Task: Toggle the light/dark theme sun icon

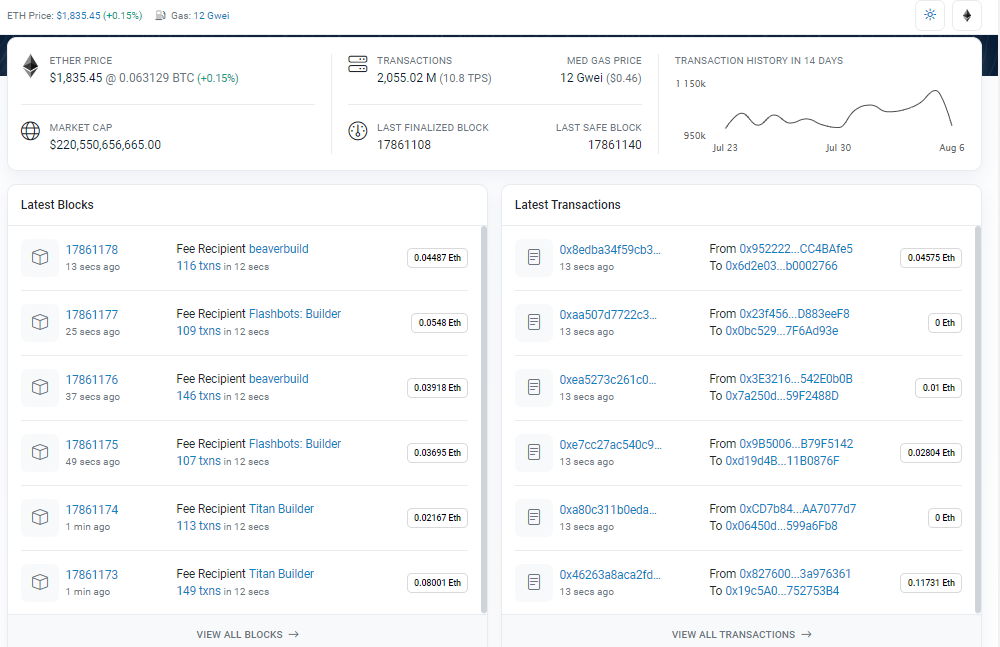Action: pyautogui.click(x=930, y=15)
